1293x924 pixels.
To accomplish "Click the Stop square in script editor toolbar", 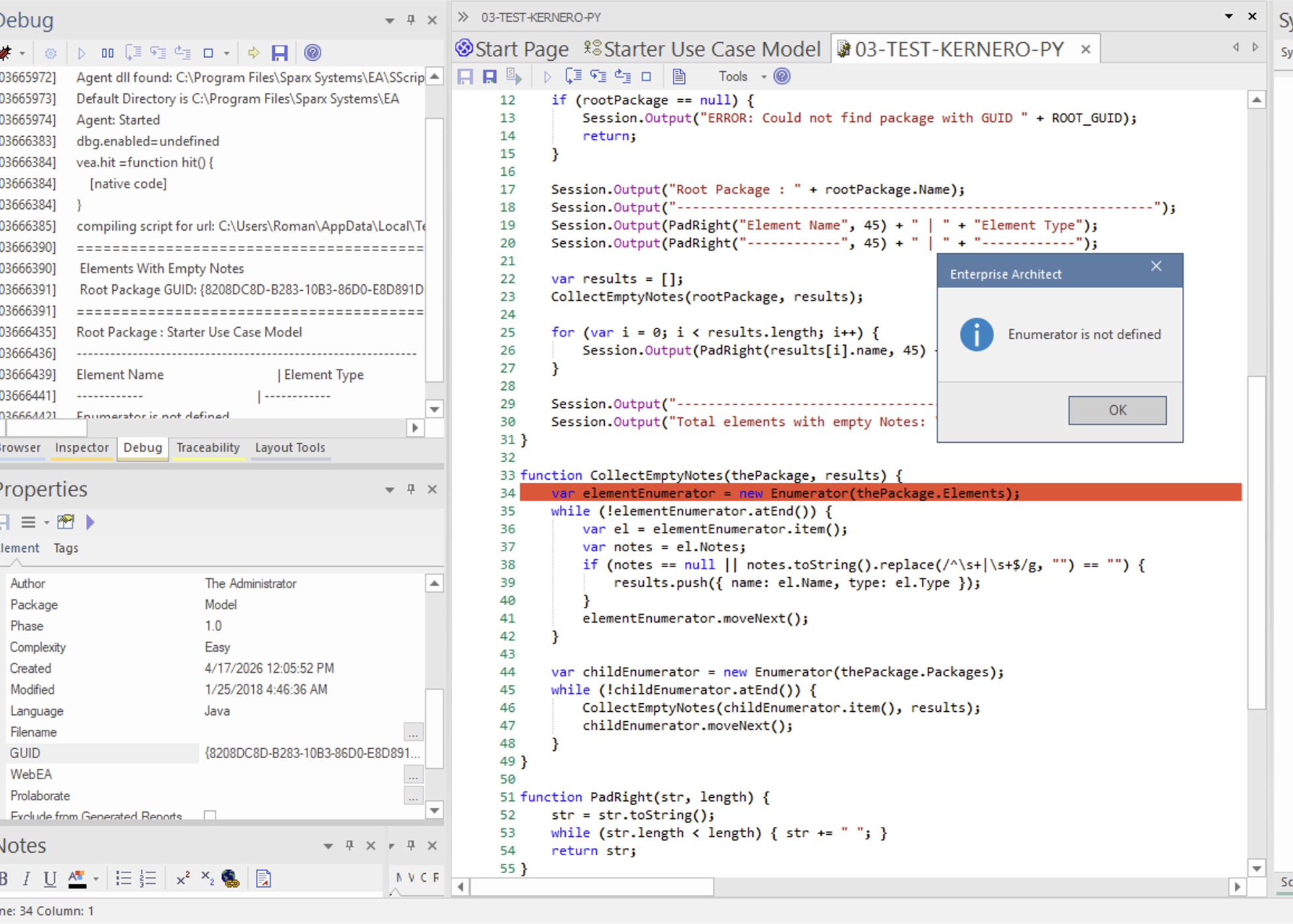I will click(646, 77).
